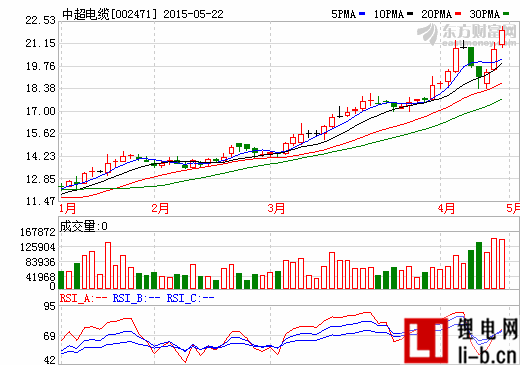Click the 5PMA blue legend swatch
This screenshot has width=520, height=365.
pyautogui.click(x=362, y=14)
